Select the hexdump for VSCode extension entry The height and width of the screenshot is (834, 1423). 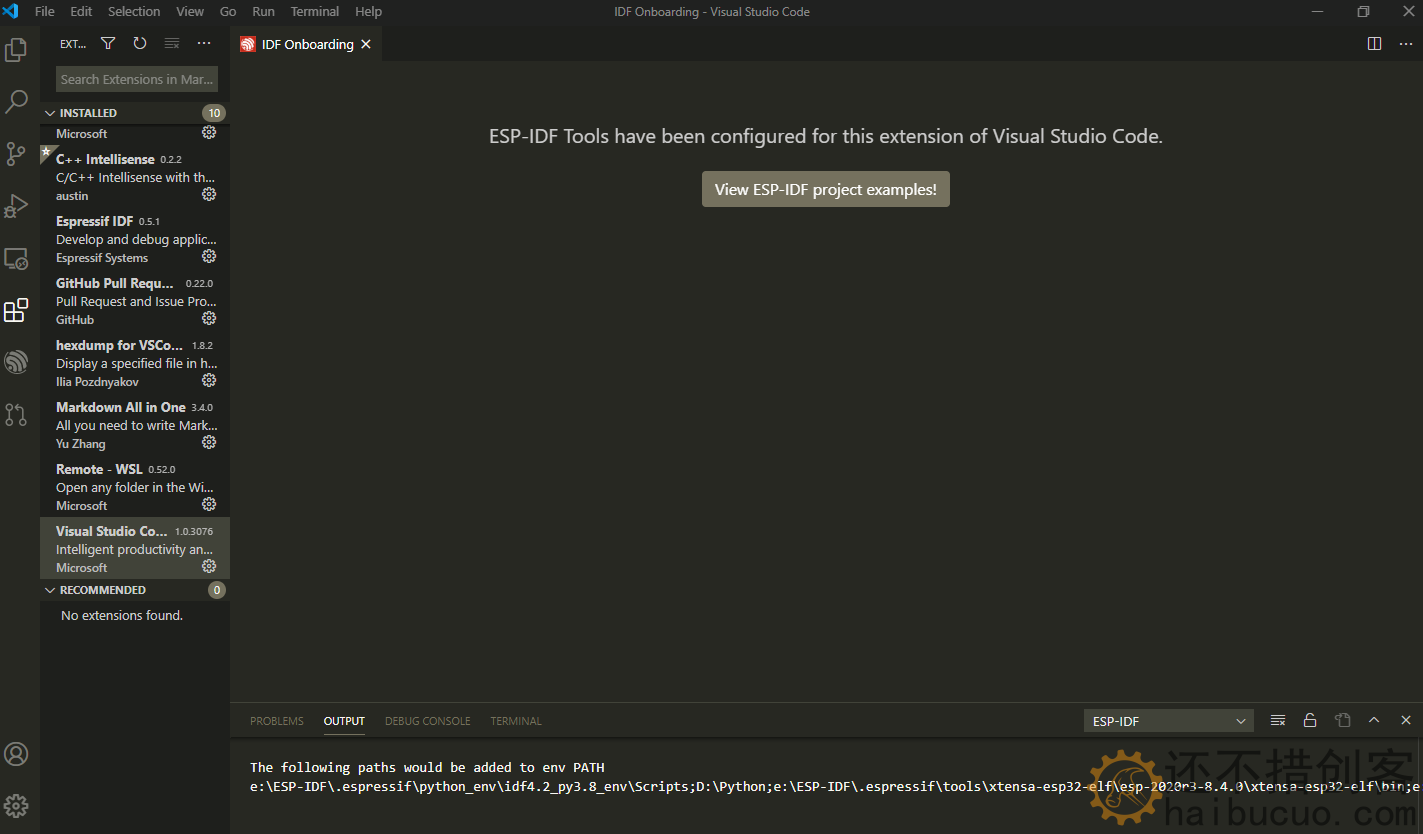pos(135,362)
